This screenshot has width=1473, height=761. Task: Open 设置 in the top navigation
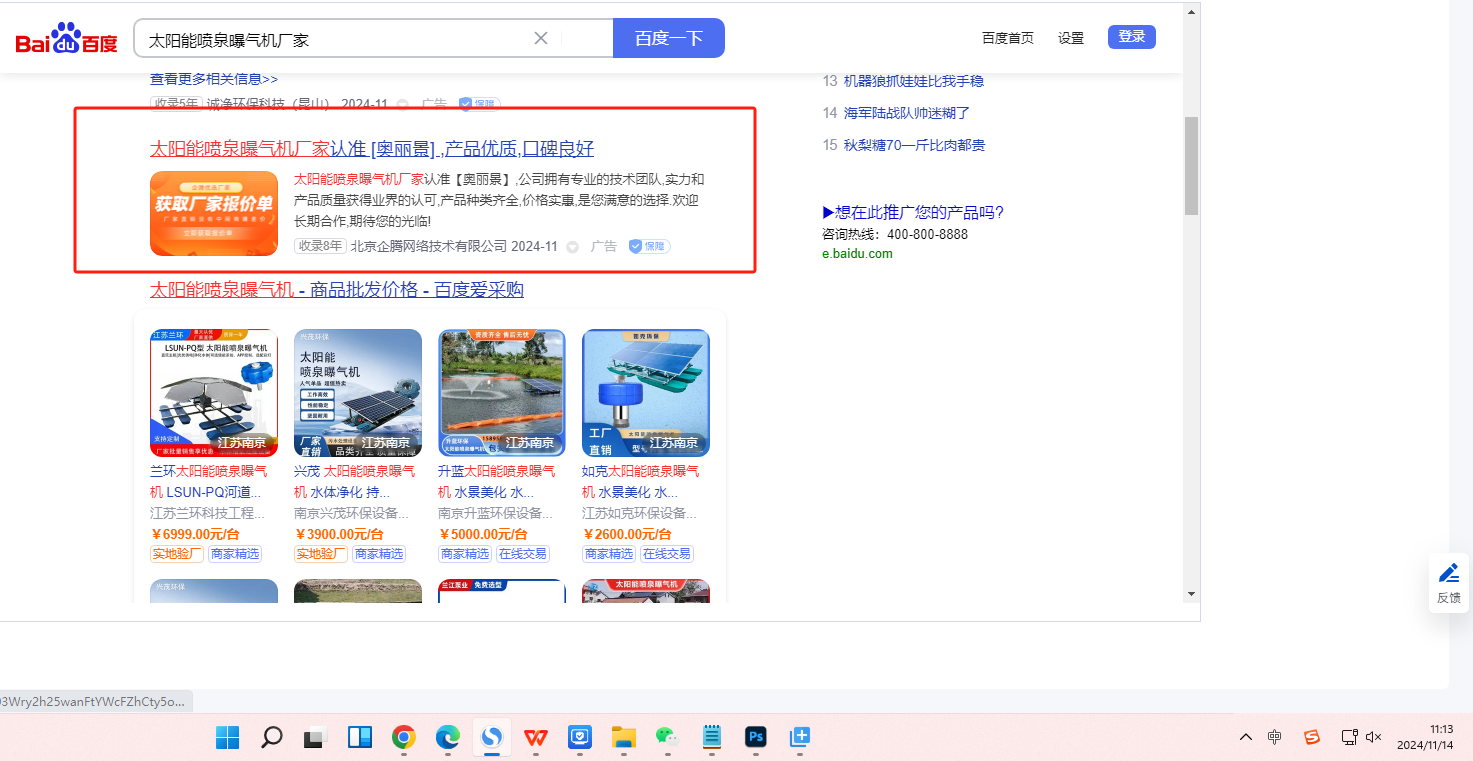point(1071,38)
